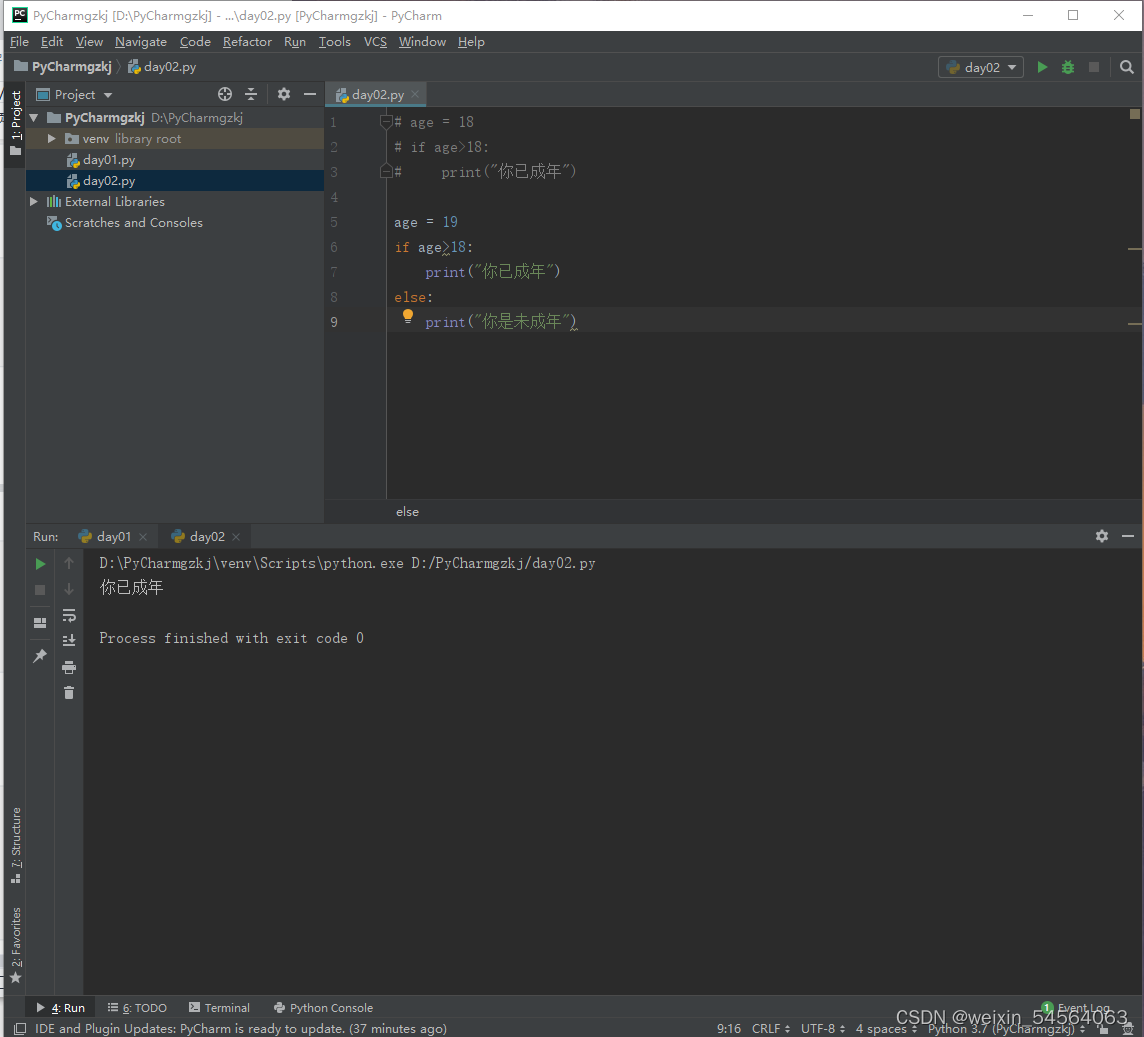Click PyCharmgzkj breadcrumb in navigation bar
The height and width of the screenshot is (1037, 1144).
(x=63, y=66)
